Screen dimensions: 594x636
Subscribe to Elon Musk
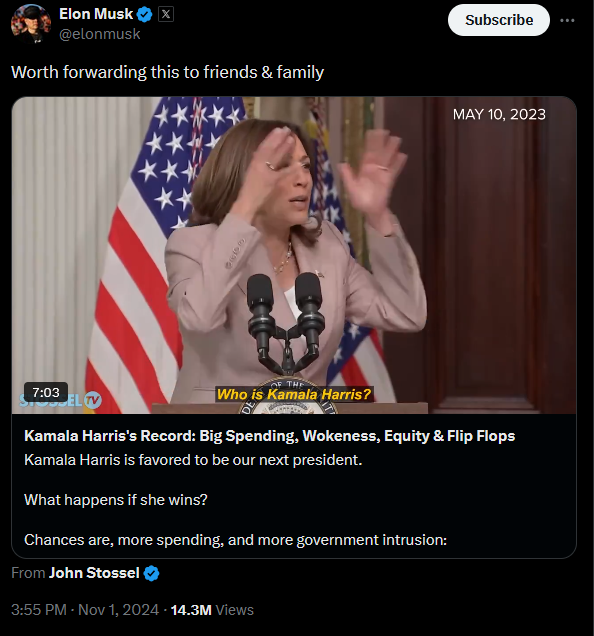pos(499,20)
